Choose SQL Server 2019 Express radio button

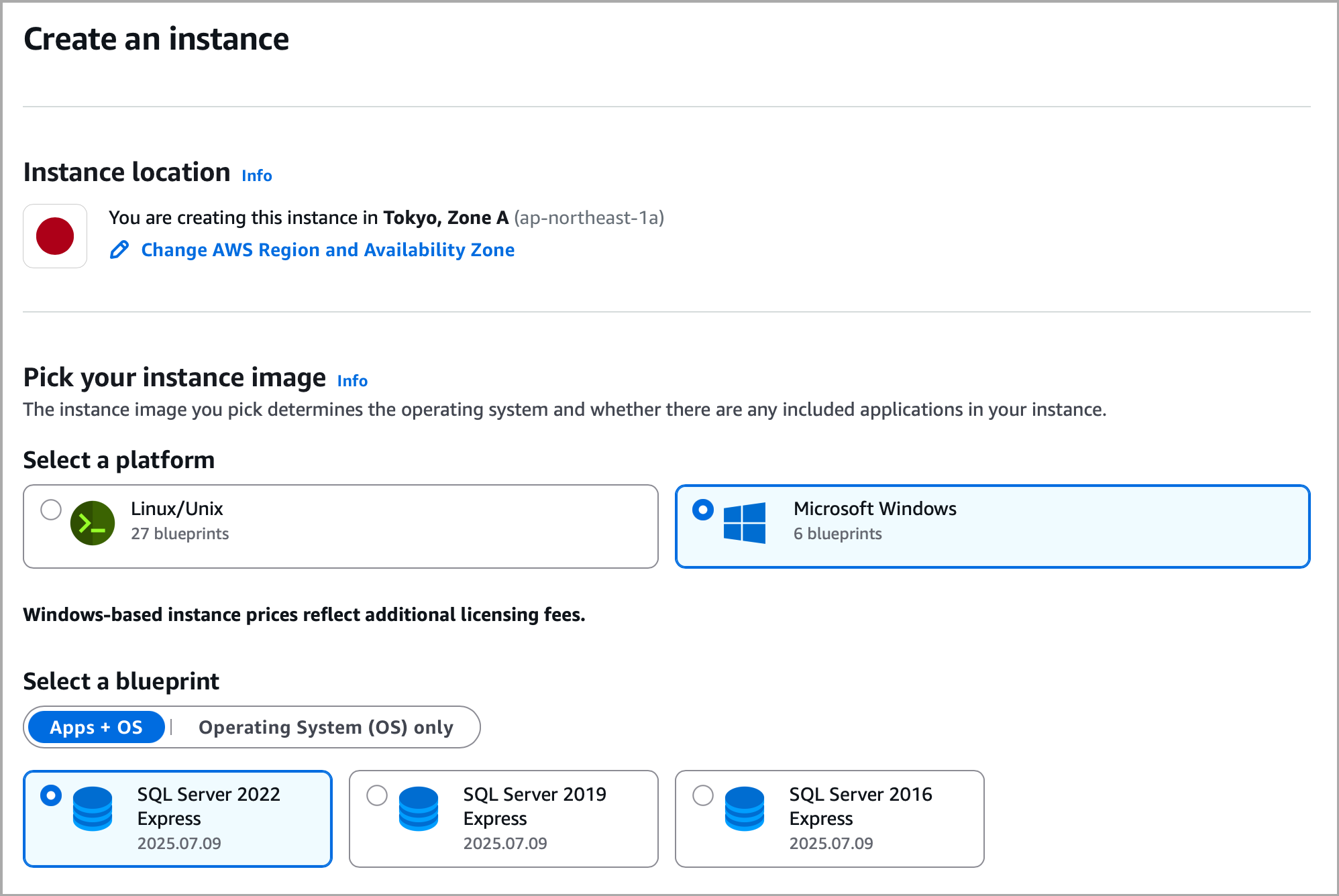point(377,795)
